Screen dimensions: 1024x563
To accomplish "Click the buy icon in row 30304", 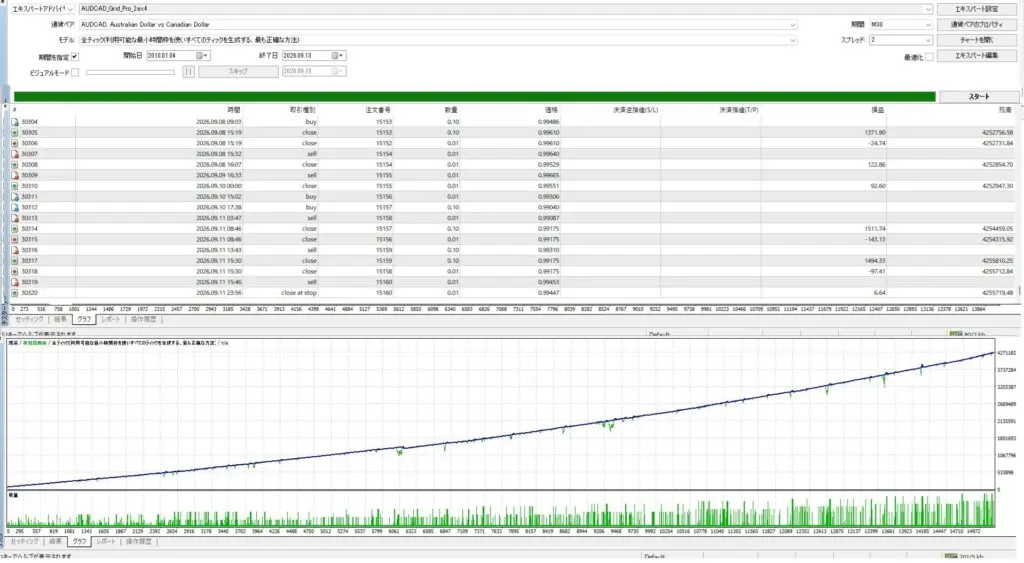I will click(x=14, y=122).
